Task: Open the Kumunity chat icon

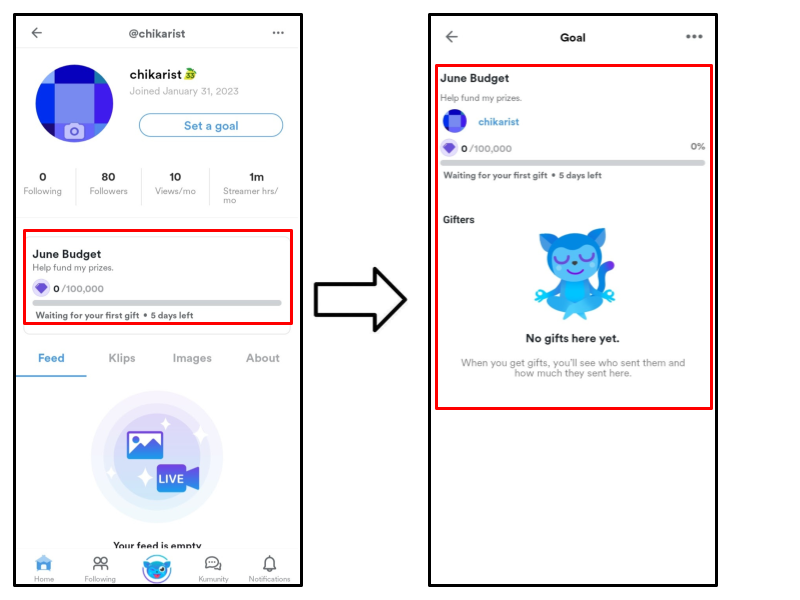Action: pyautogui.click(x=213, y=563)
